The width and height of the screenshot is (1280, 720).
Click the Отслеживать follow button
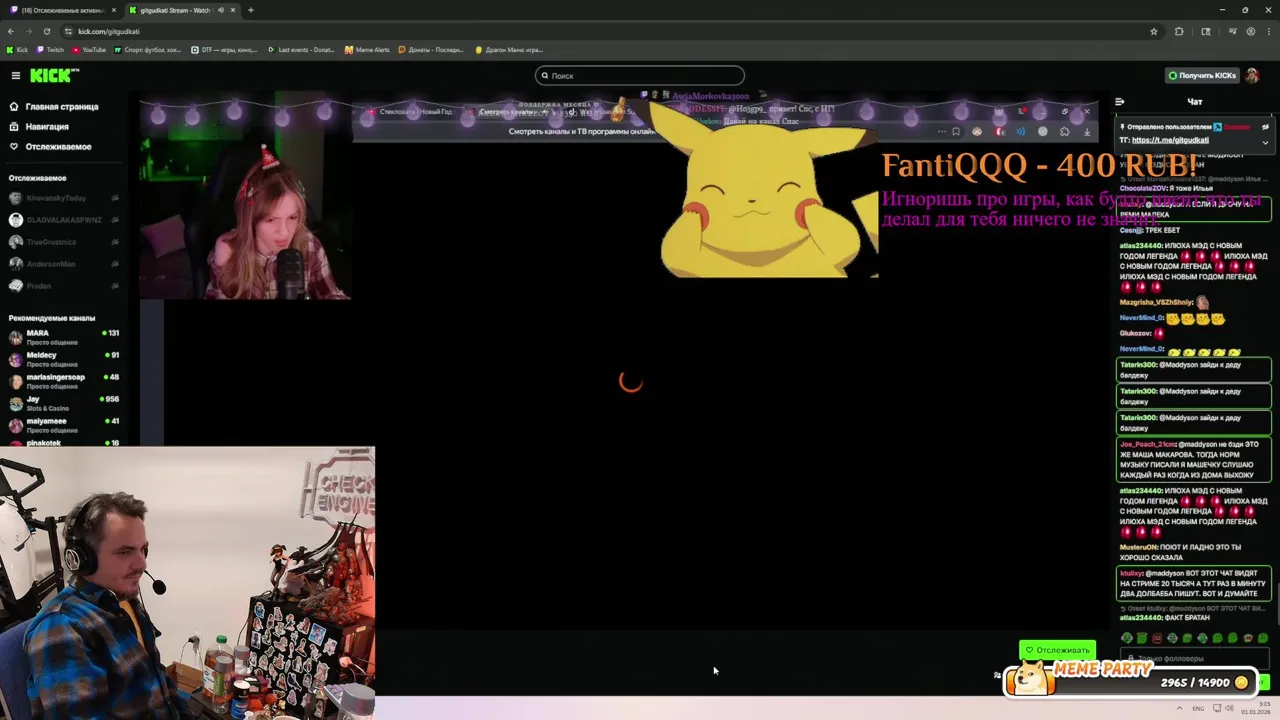[1057, 650]
